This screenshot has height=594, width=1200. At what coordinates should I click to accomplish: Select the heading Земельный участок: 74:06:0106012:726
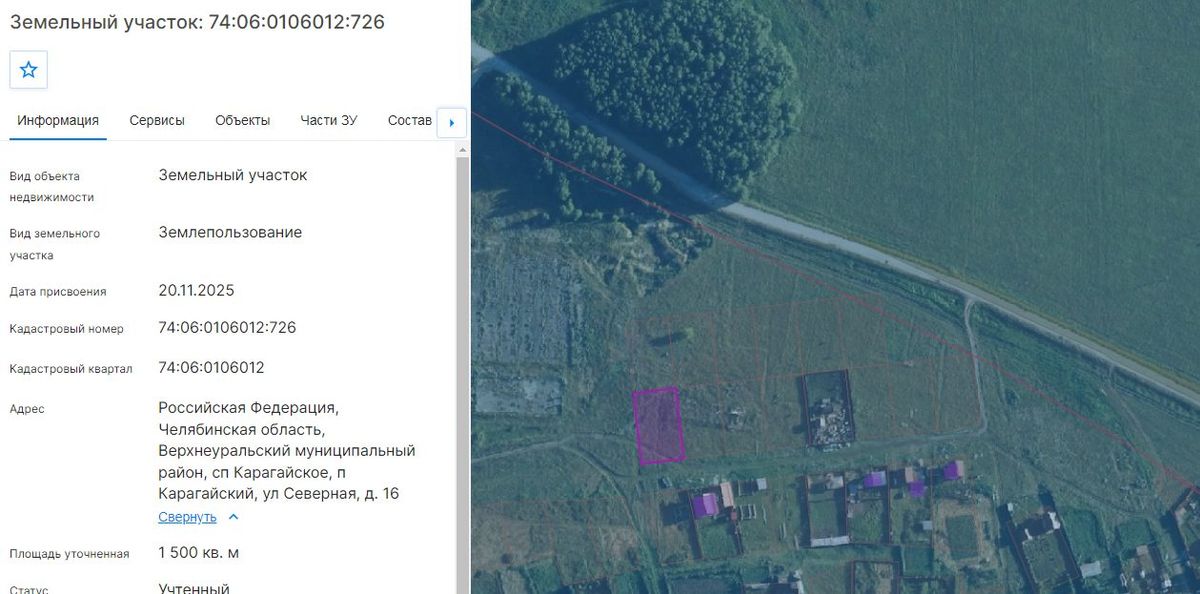[197, 22]
